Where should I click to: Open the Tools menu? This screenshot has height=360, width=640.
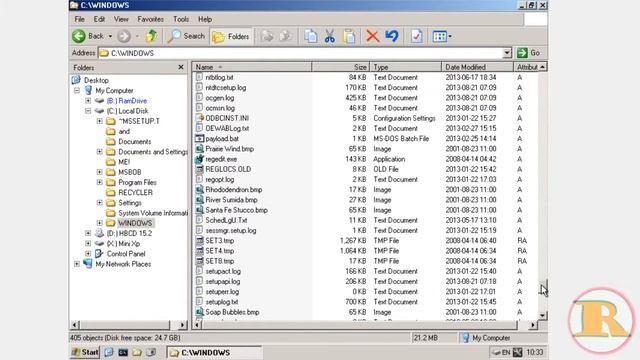tap(181, 19)
